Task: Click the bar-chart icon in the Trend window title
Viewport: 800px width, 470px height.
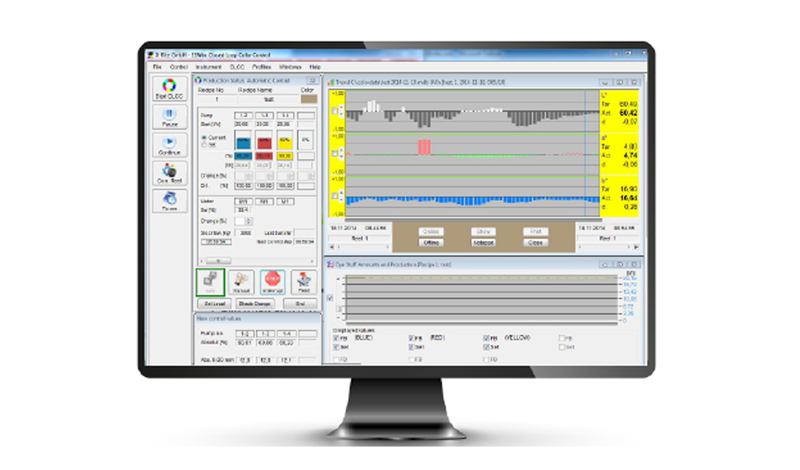Action: pos(331,82)
